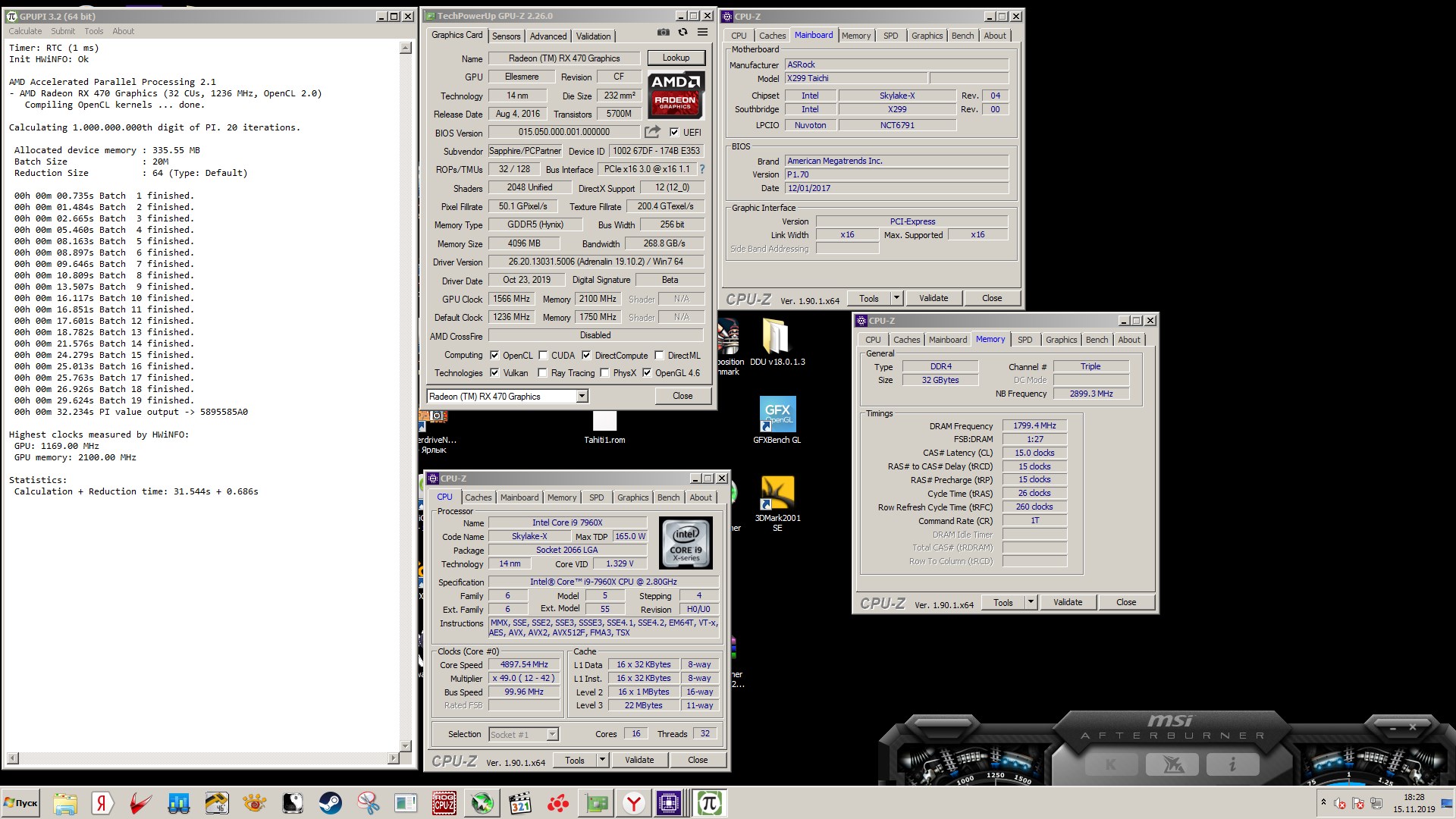
Task: Click the Afterburner jet plane icon button
Action: pyautogui.click(x=1172, y=764)
